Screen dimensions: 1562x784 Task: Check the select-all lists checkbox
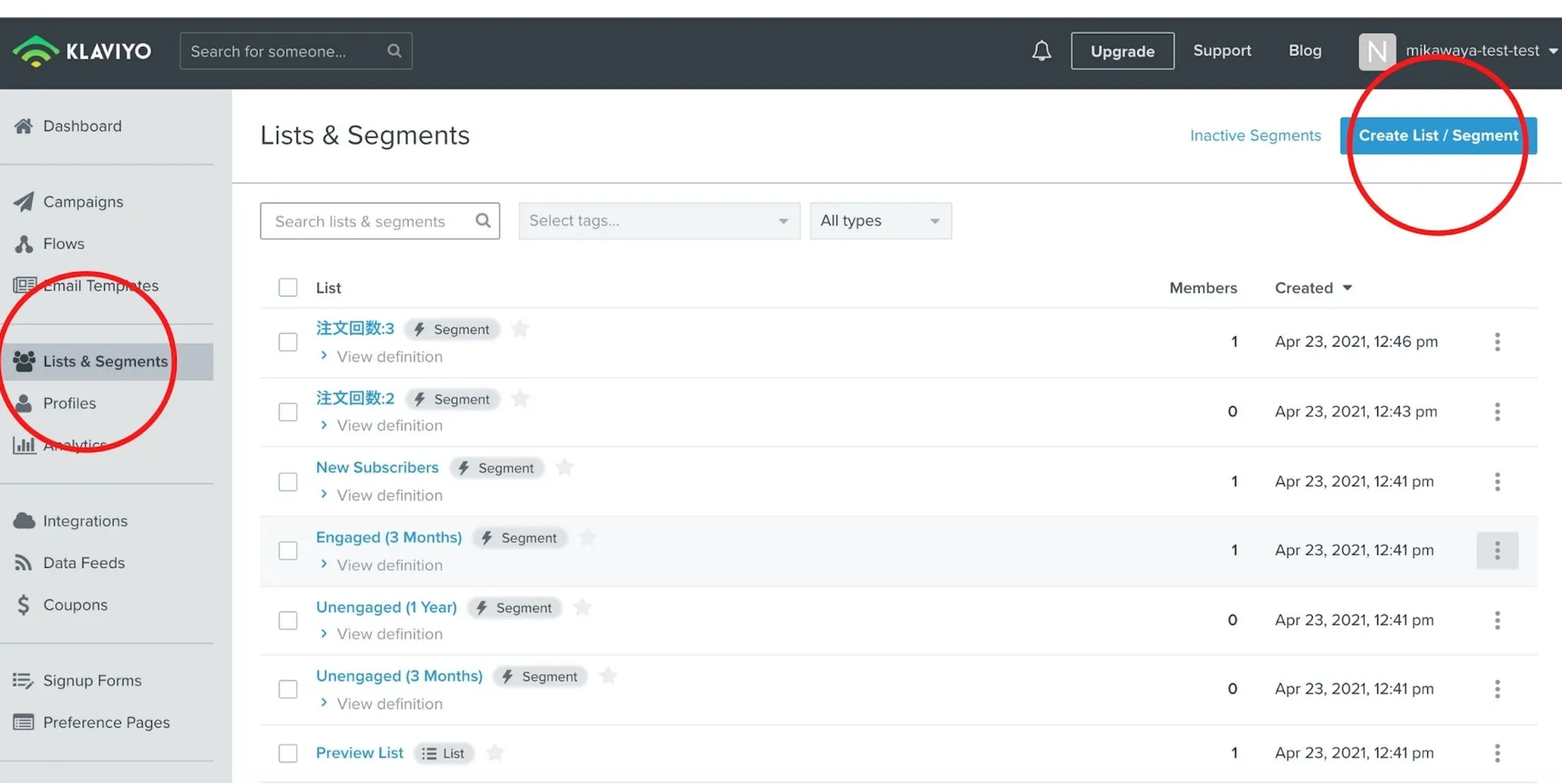pos(288,288)
